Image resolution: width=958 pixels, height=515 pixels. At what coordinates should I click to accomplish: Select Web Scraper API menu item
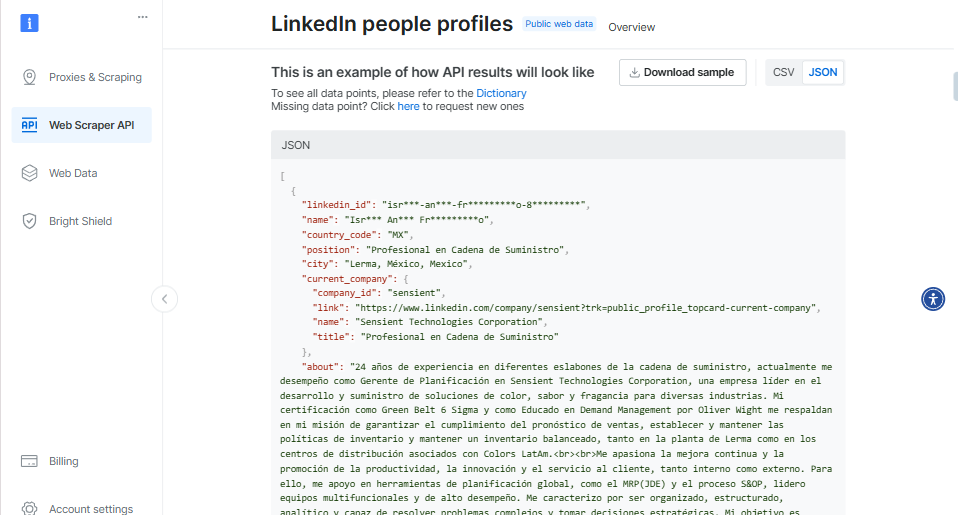pos(82,125)
